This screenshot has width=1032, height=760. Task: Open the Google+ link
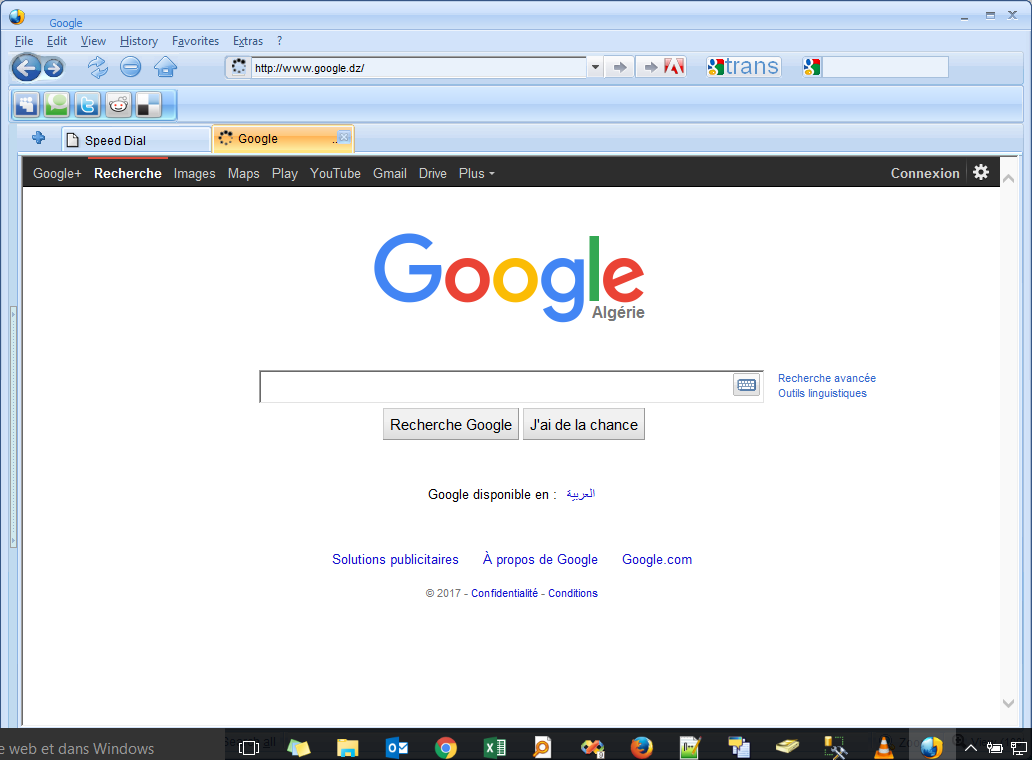pyautogui.click(x=57, y=173)
